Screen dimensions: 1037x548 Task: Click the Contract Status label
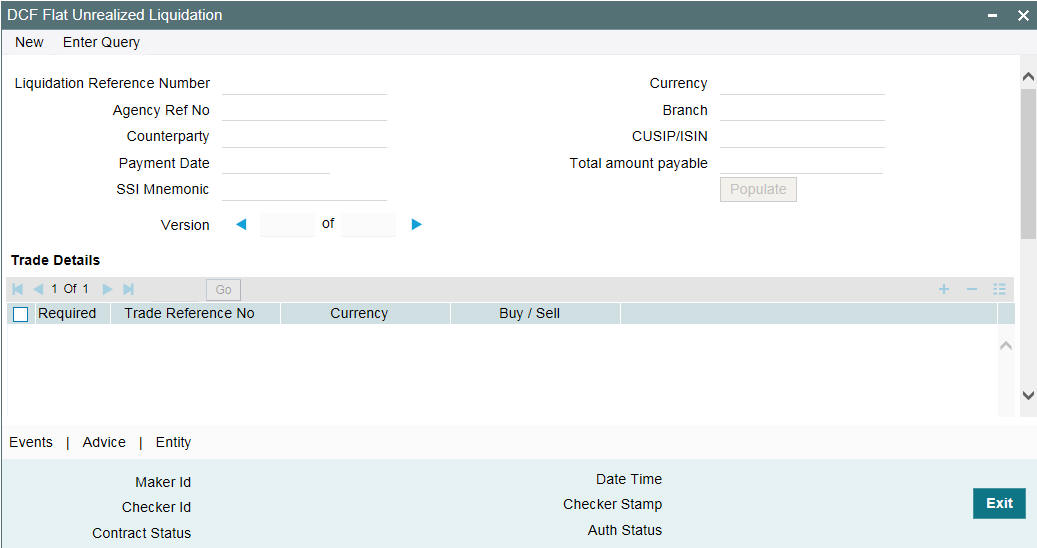pyautogui.click(x=142, y=533)
